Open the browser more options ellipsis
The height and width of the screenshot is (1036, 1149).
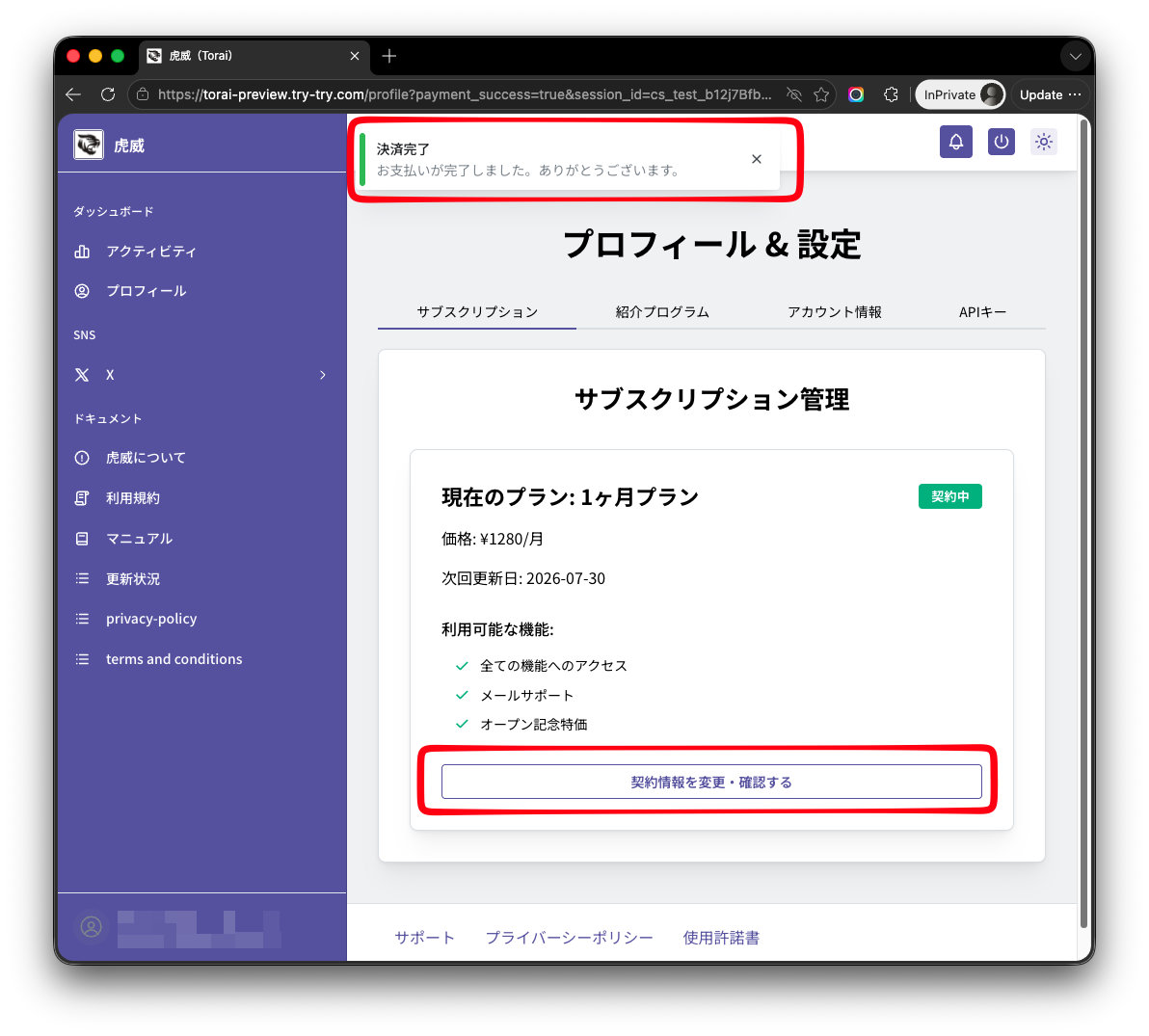(x=1075, y=94)
